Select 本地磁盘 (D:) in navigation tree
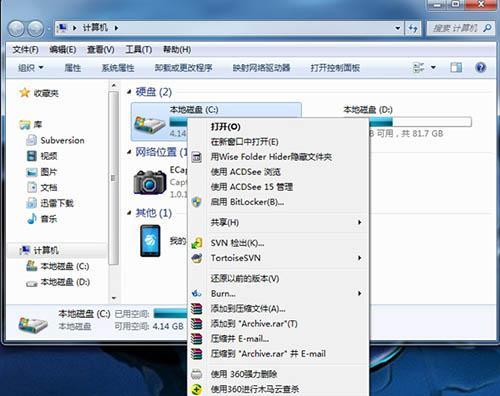The height and width of the screenshot is (396, 500). click(x=65, y=282)
